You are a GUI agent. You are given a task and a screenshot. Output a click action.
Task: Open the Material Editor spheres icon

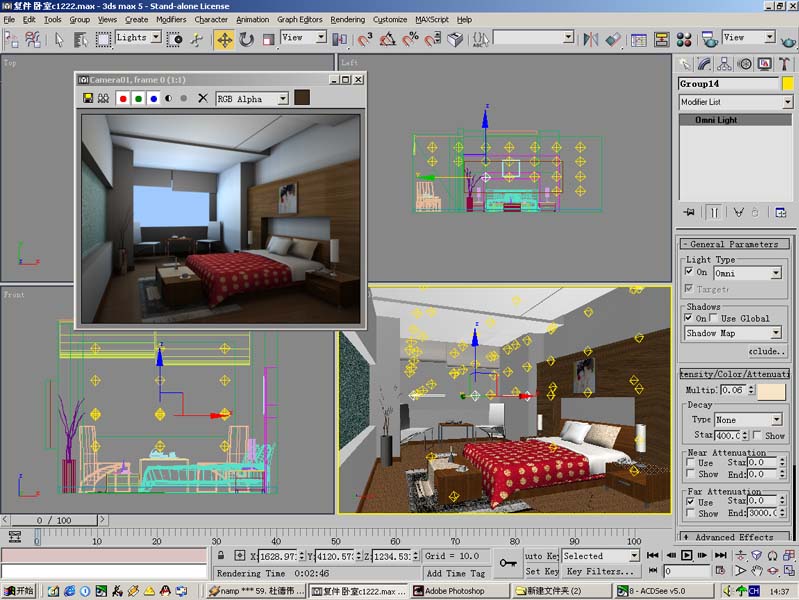tap(684, 39)
